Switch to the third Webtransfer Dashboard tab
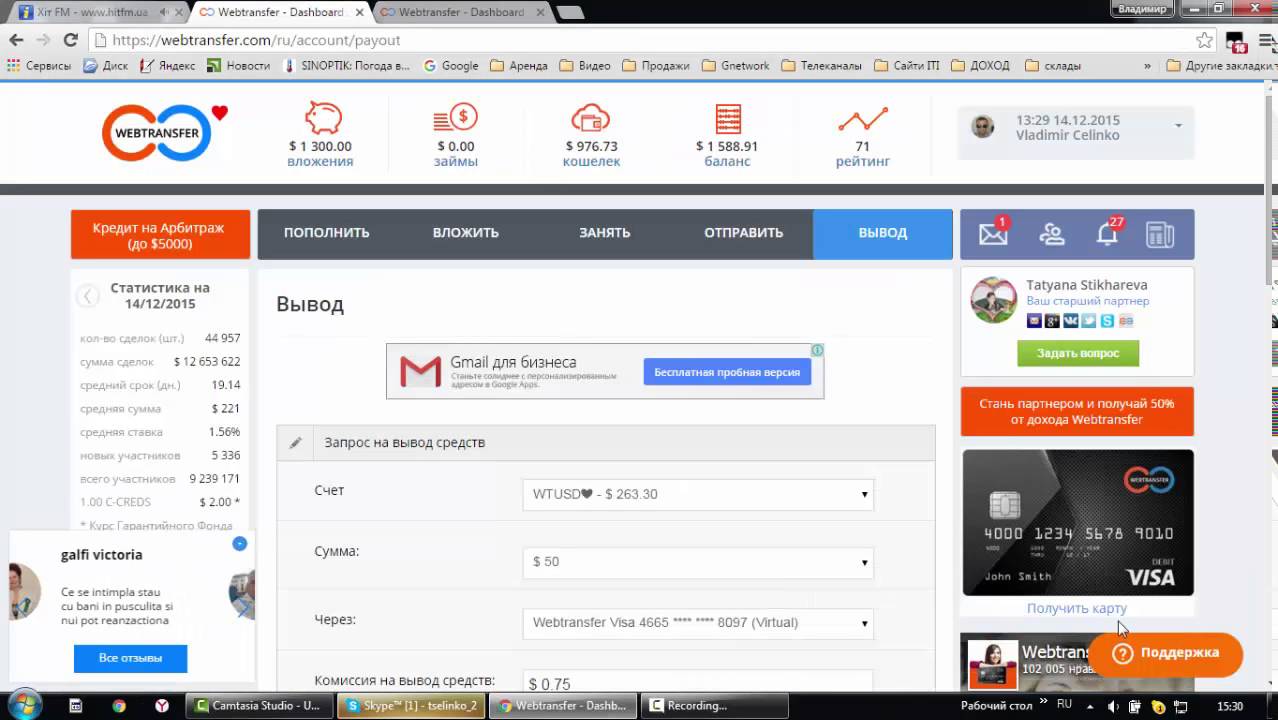This screenshot has height=720, width=1278. pyautogui.click(x=461, y=12)
